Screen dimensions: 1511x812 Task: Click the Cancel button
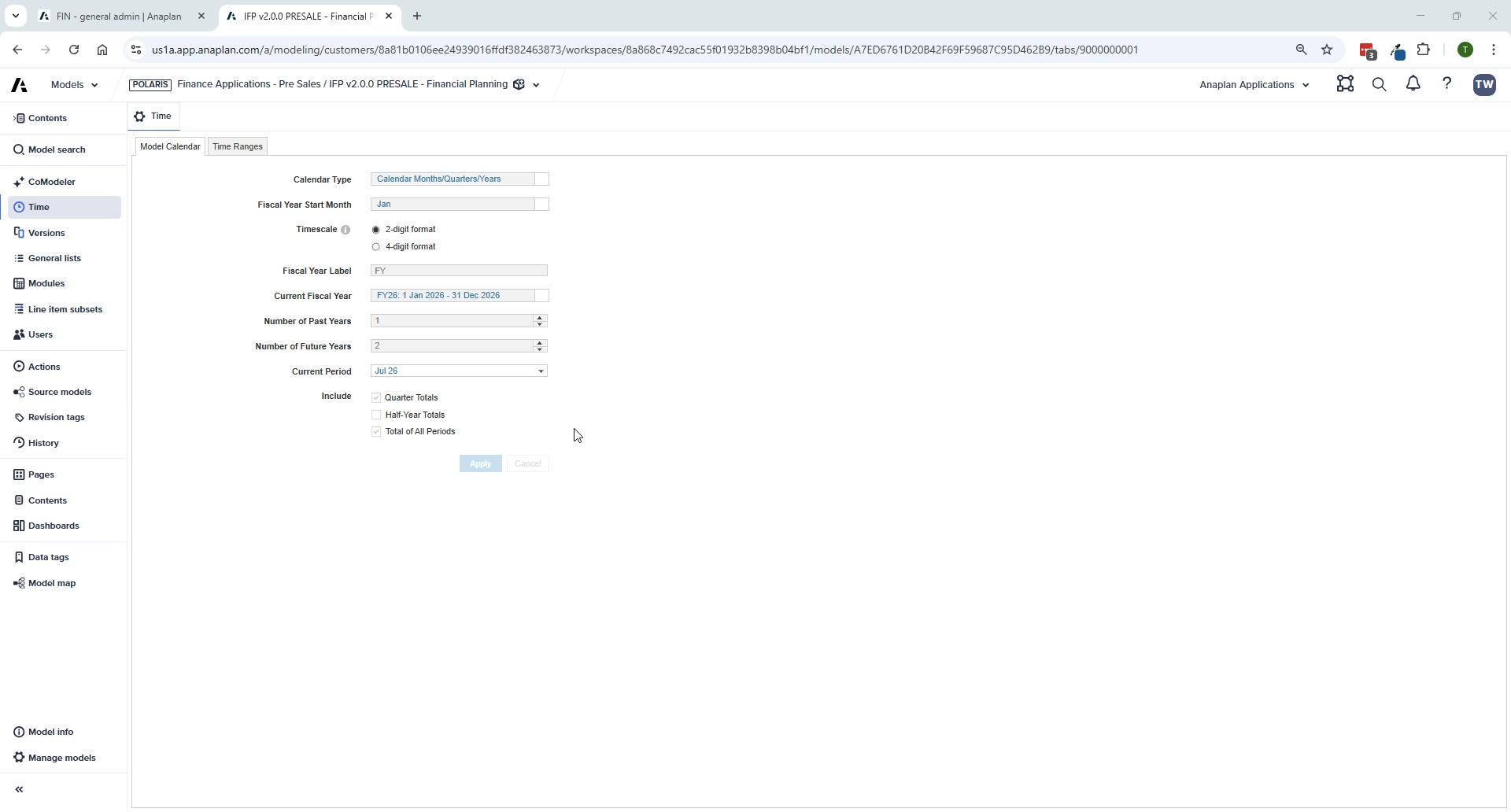click(x=528, y=463)
